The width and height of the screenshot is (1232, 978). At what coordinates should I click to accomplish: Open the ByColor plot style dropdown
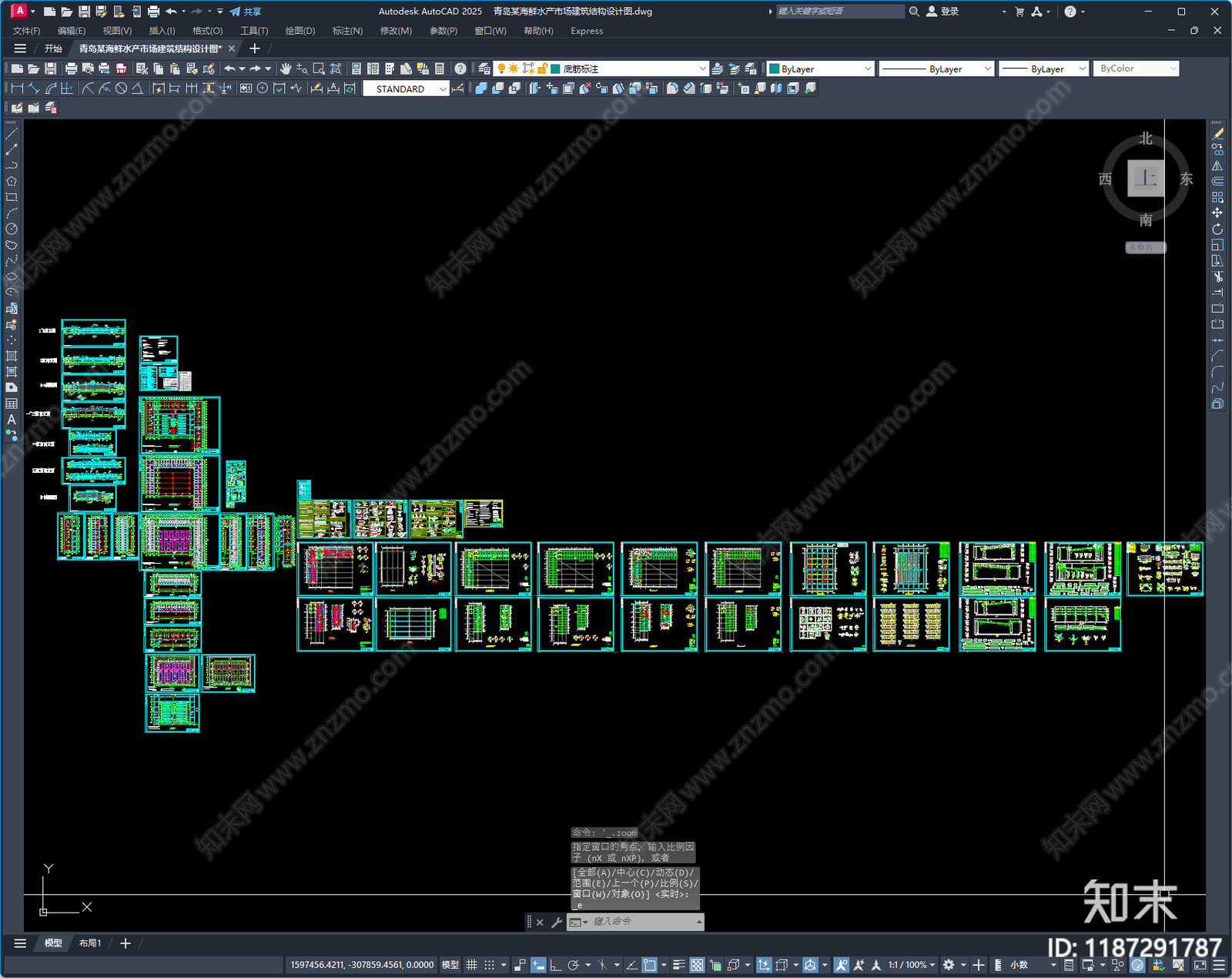pyautogui.click(x=1136, y=69)
